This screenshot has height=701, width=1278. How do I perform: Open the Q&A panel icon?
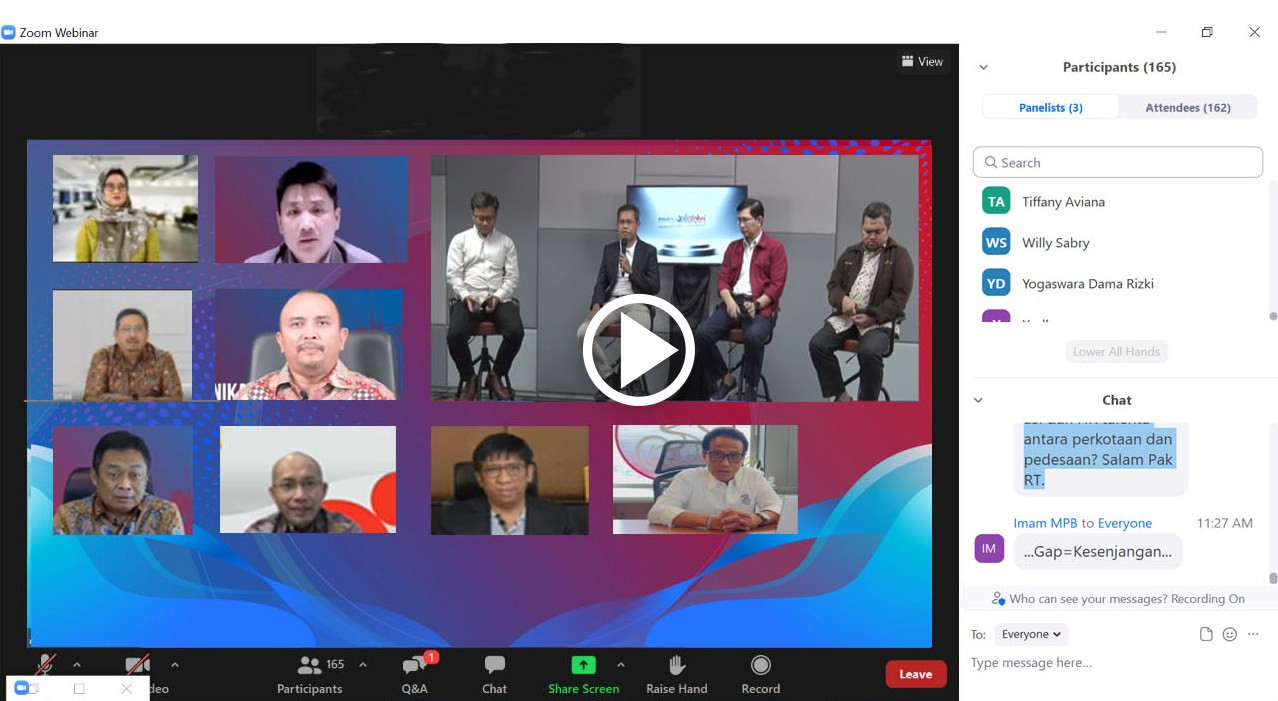click(414, 666)
